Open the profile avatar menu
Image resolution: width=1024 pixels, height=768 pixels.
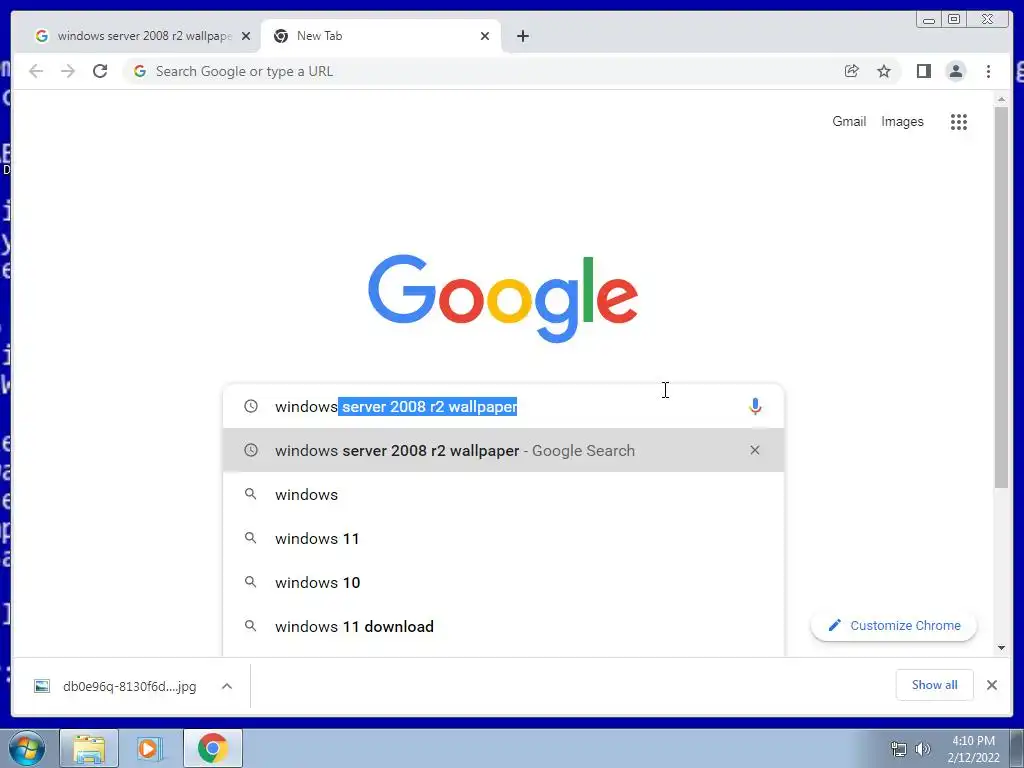pyautogui.click(x=955, y=71)
